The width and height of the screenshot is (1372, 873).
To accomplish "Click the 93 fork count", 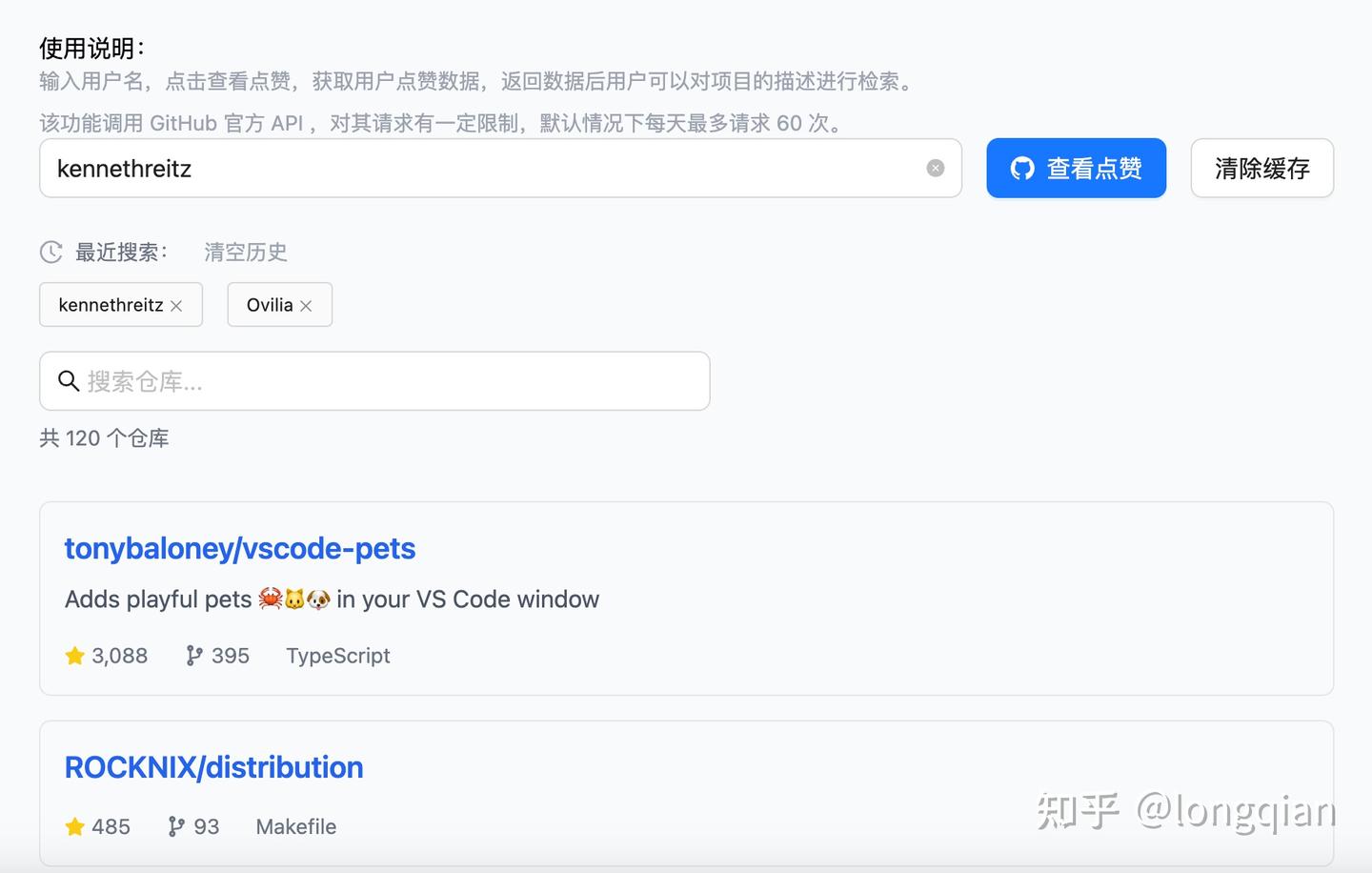I will [207, 826].
